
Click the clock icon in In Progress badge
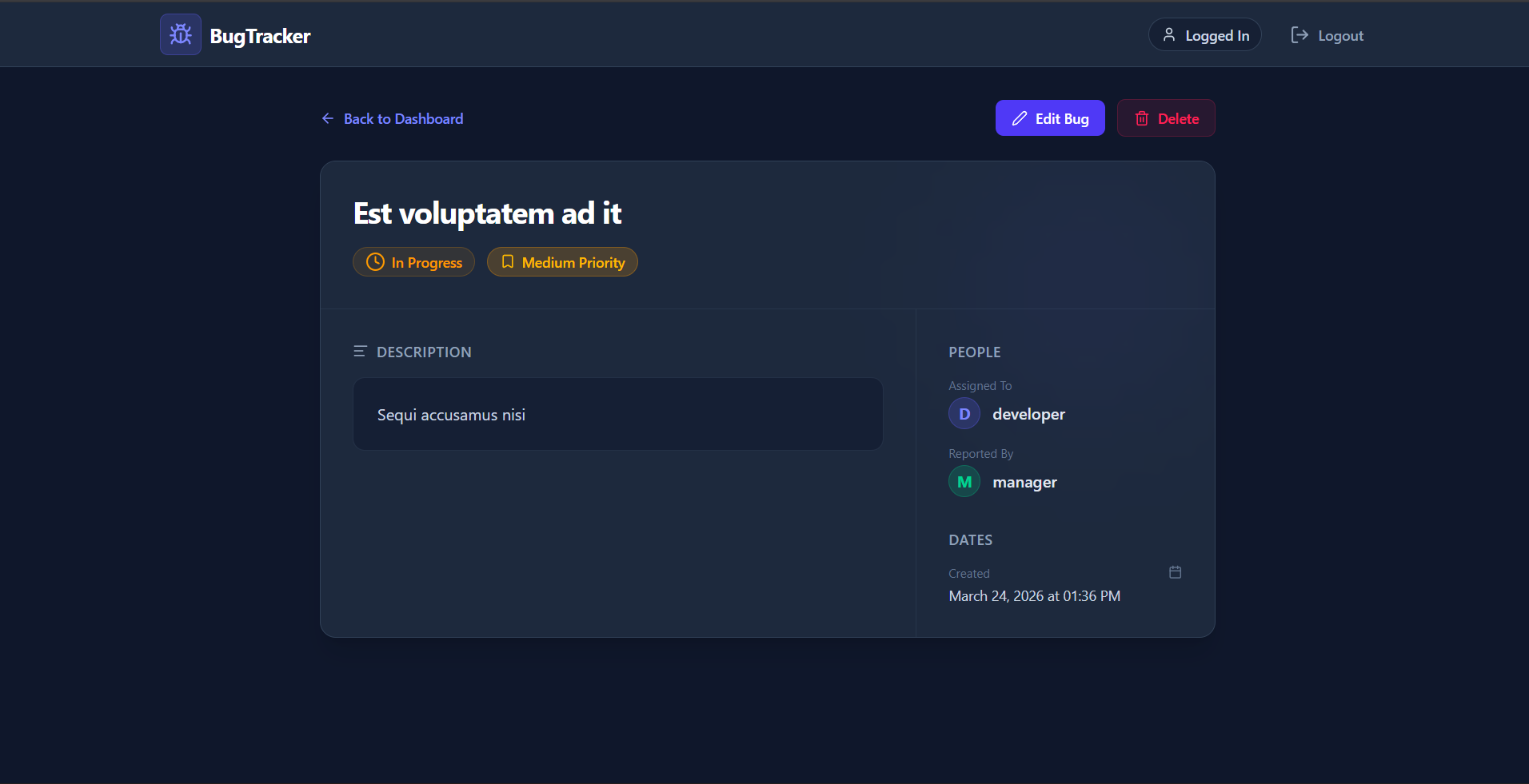[374, 261]
